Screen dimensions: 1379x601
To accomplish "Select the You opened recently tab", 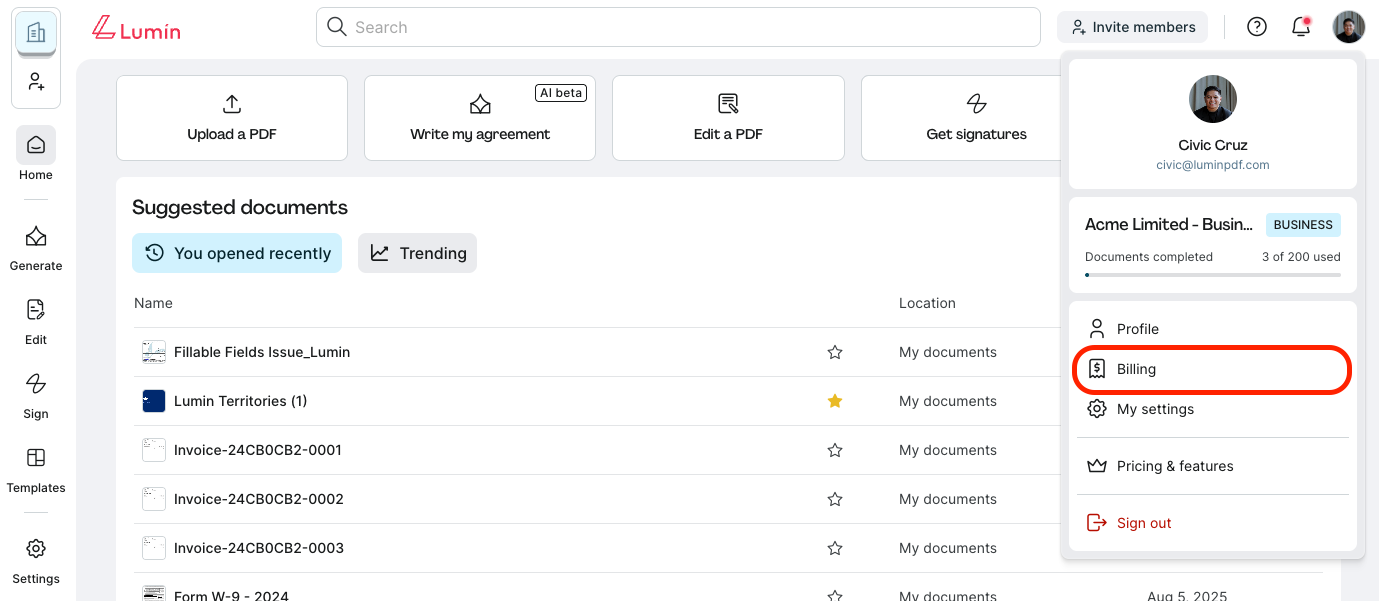I will [x=237, y=253].
